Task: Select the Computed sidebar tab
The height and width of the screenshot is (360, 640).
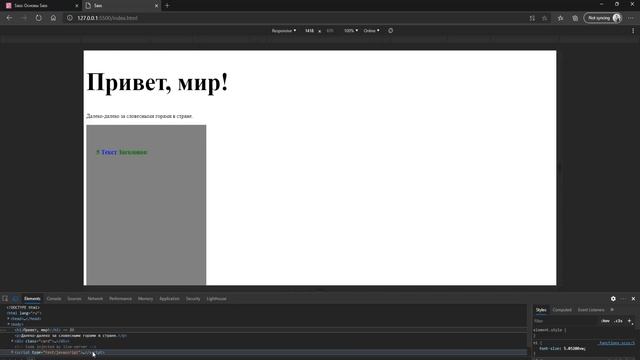Action: point(562,310)
